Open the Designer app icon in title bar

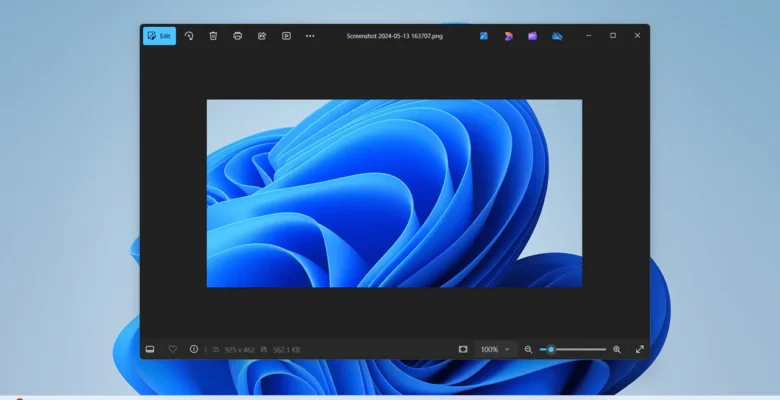click(508, 36)
